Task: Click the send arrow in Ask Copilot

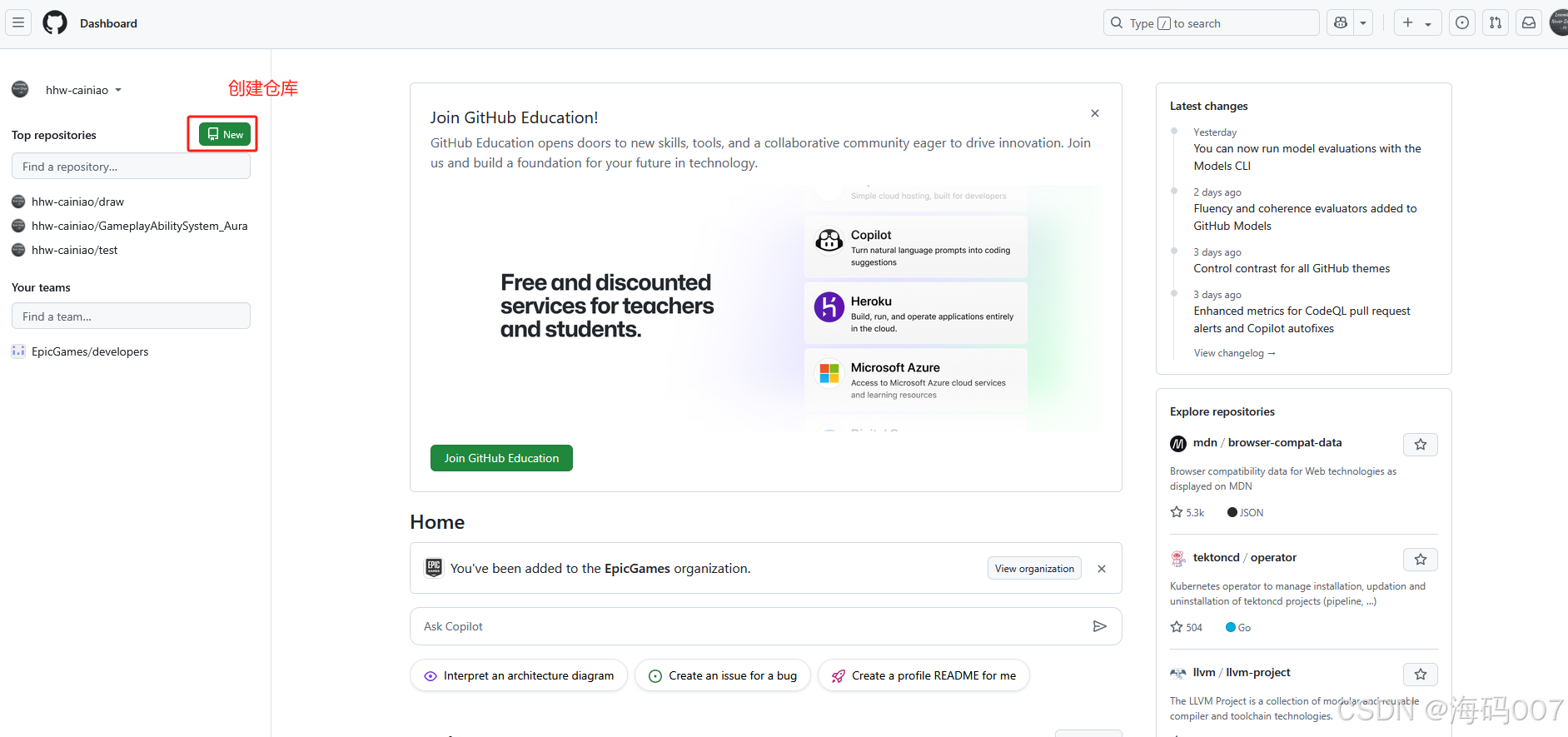Action: pos(1099,626)
